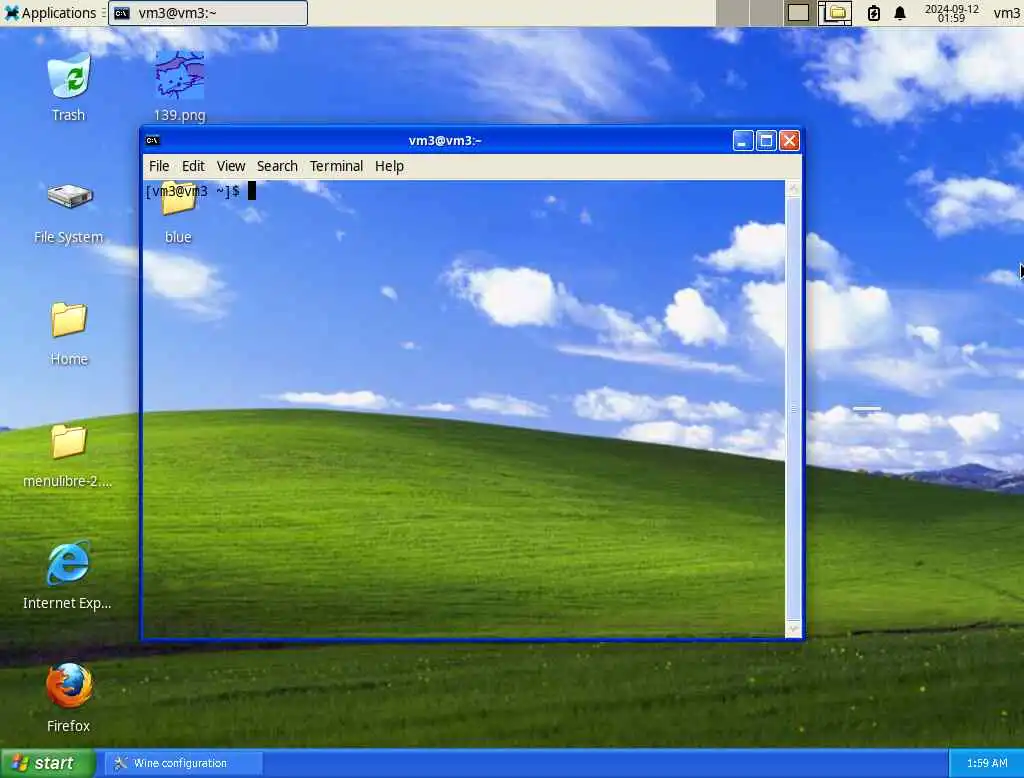Minimize the vm3@vm3 terminal window
This screenshot has width=1024, height=778.
pos(743,140)
